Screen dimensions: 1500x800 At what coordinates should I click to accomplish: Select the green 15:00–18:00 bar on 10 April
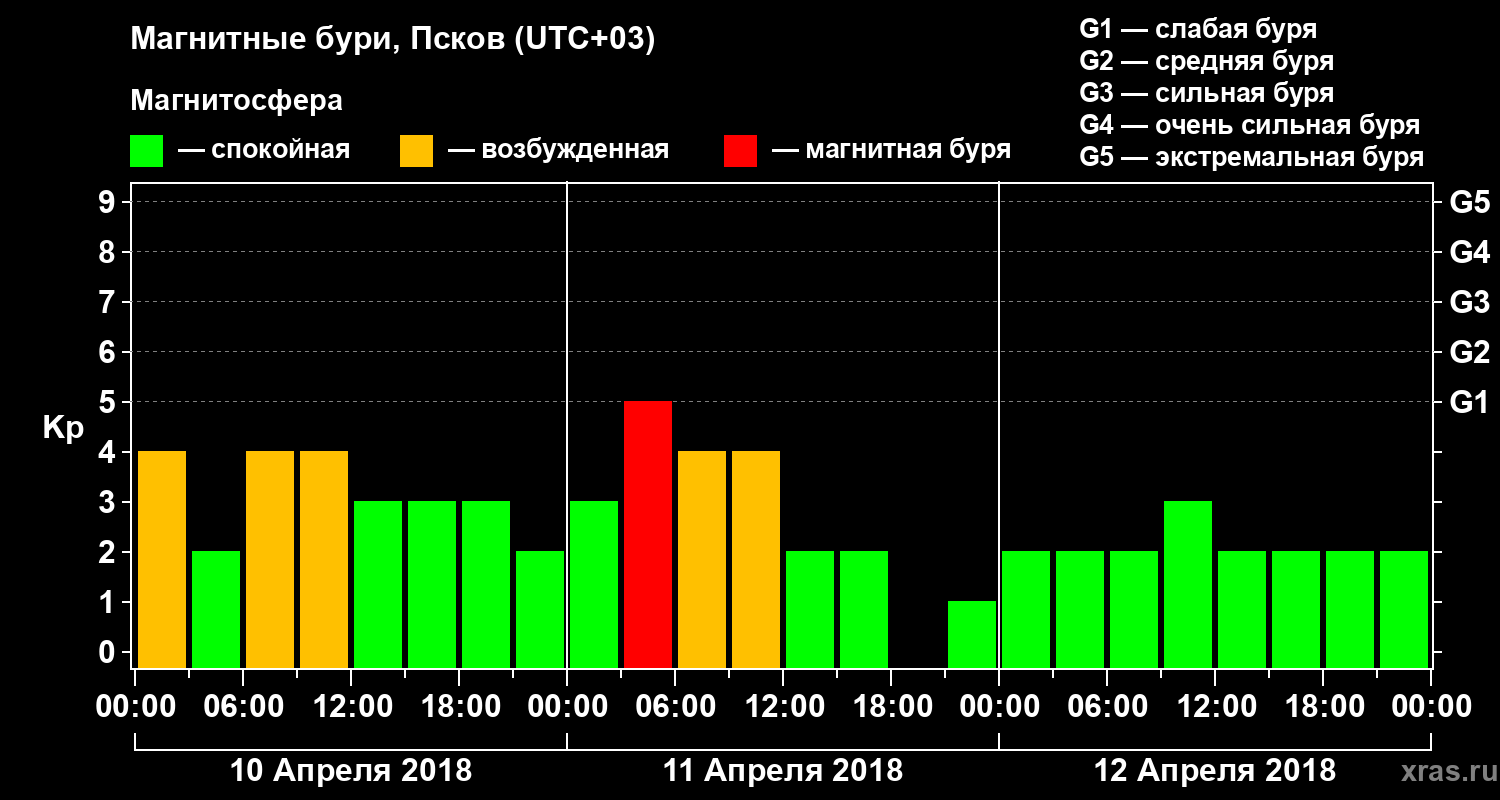[432, 584]
